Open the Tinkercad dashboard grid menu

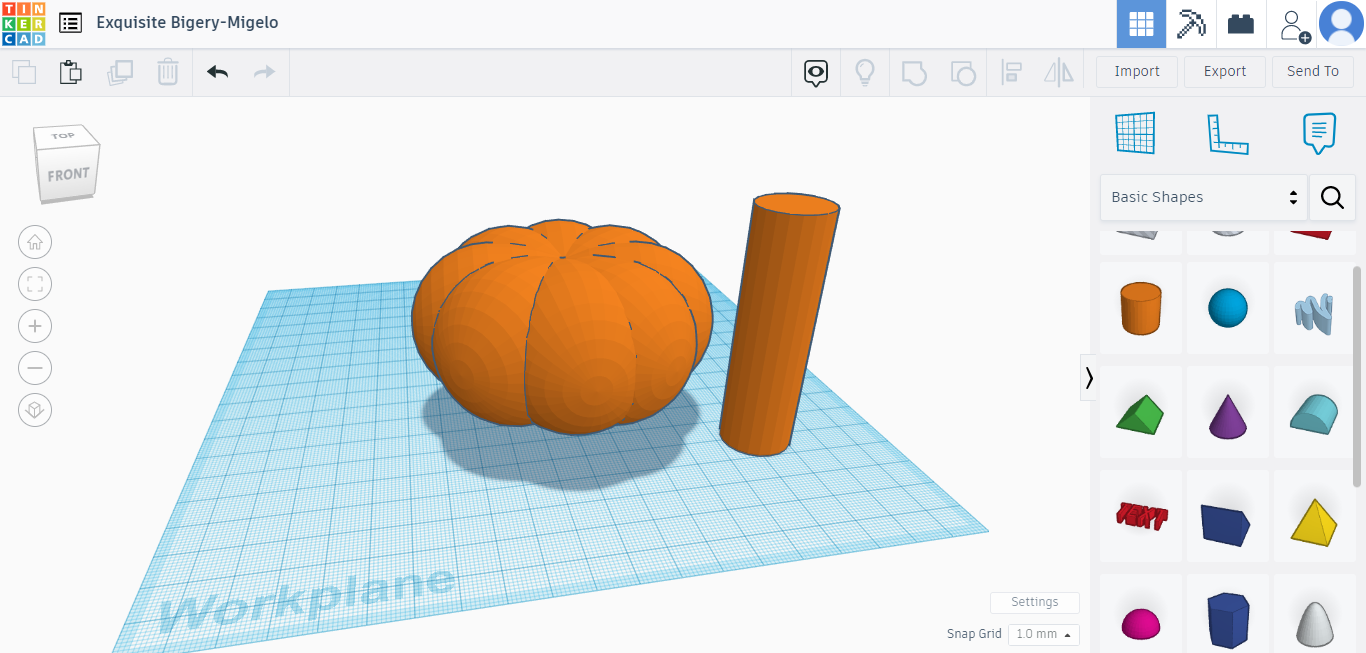[x=1140, y=23]
